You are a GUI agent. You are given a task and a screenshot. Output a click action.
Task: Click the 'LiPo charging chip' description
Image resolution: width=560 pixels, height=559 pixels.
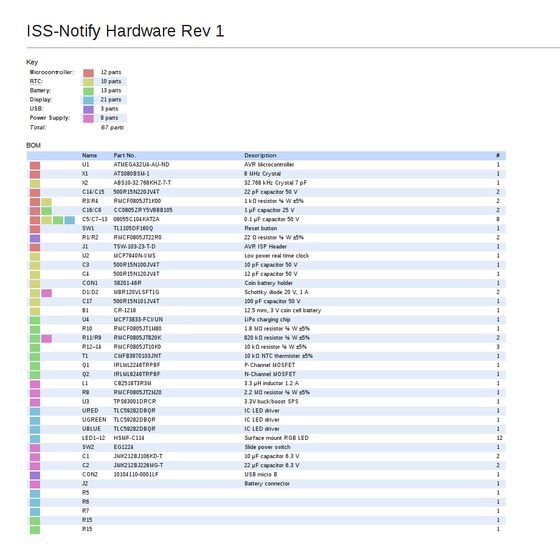pyautogui.click(x=267, y=319)
